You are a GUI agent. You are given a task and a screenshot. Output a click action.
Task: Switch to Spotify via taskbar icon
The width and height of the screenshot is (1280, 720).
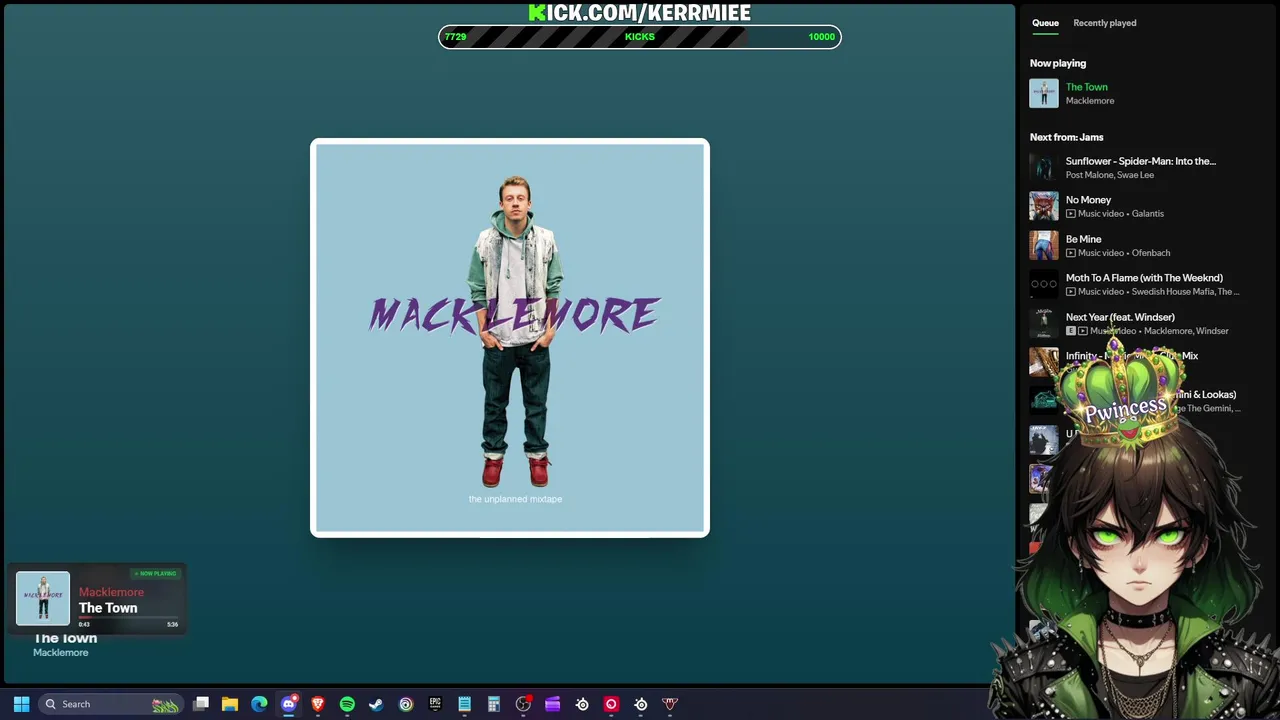[347, 704]
